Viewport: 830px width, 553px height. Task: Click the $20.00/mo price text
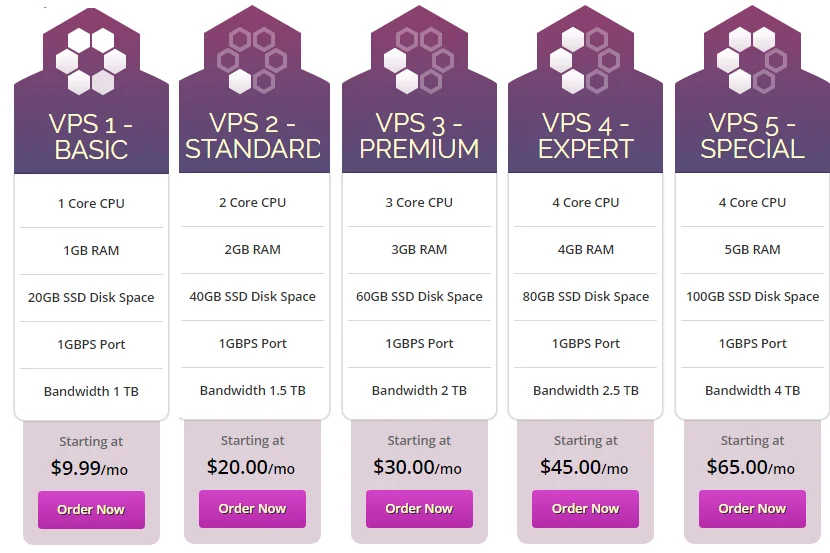point(250,467)
